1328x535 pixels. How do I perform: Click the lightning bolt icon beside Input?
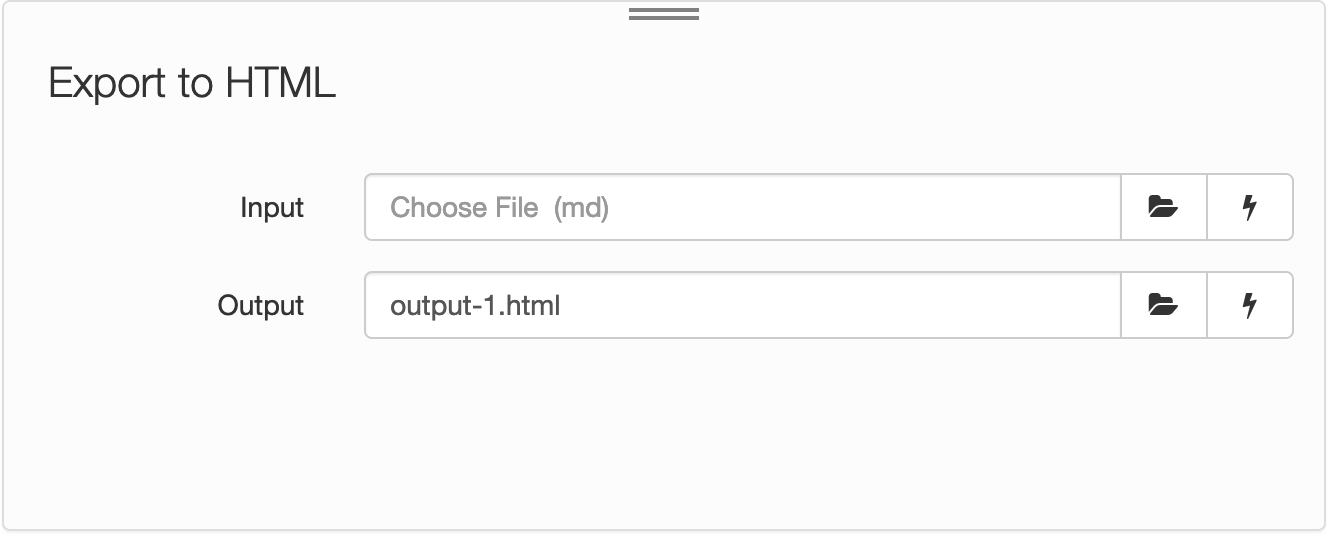point(1249,207)
